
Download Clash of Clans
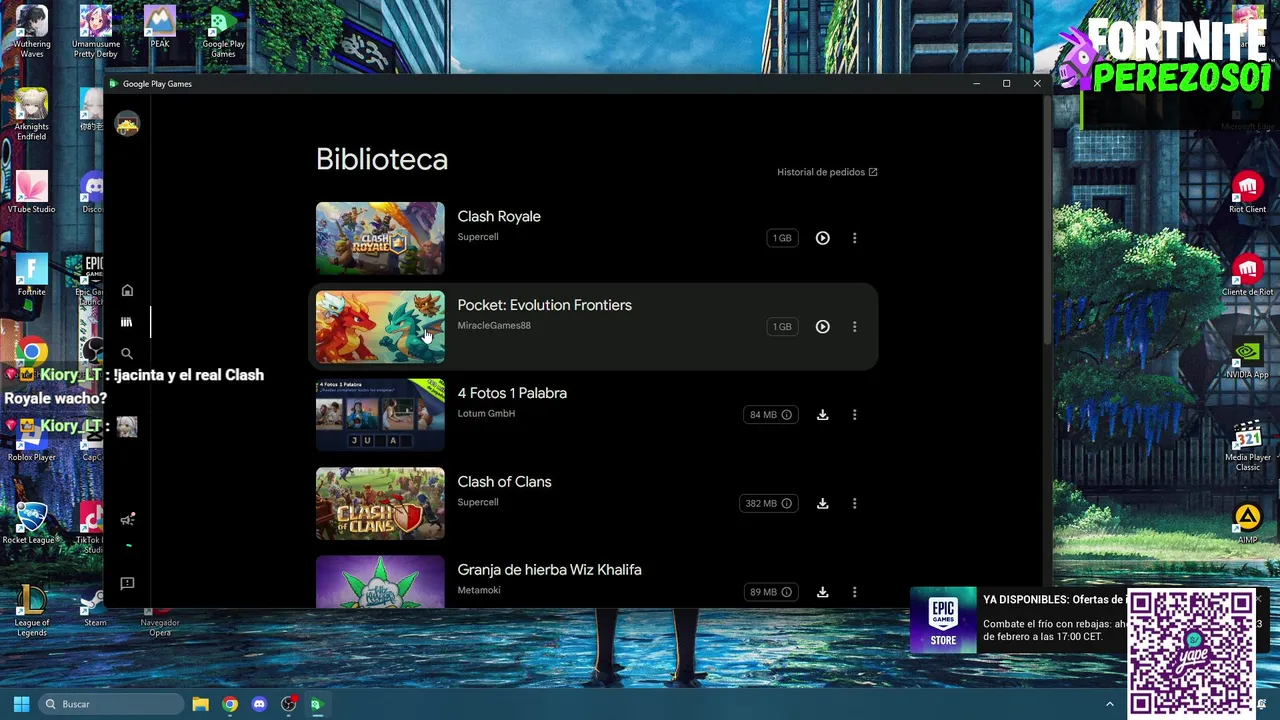[822, 503]
